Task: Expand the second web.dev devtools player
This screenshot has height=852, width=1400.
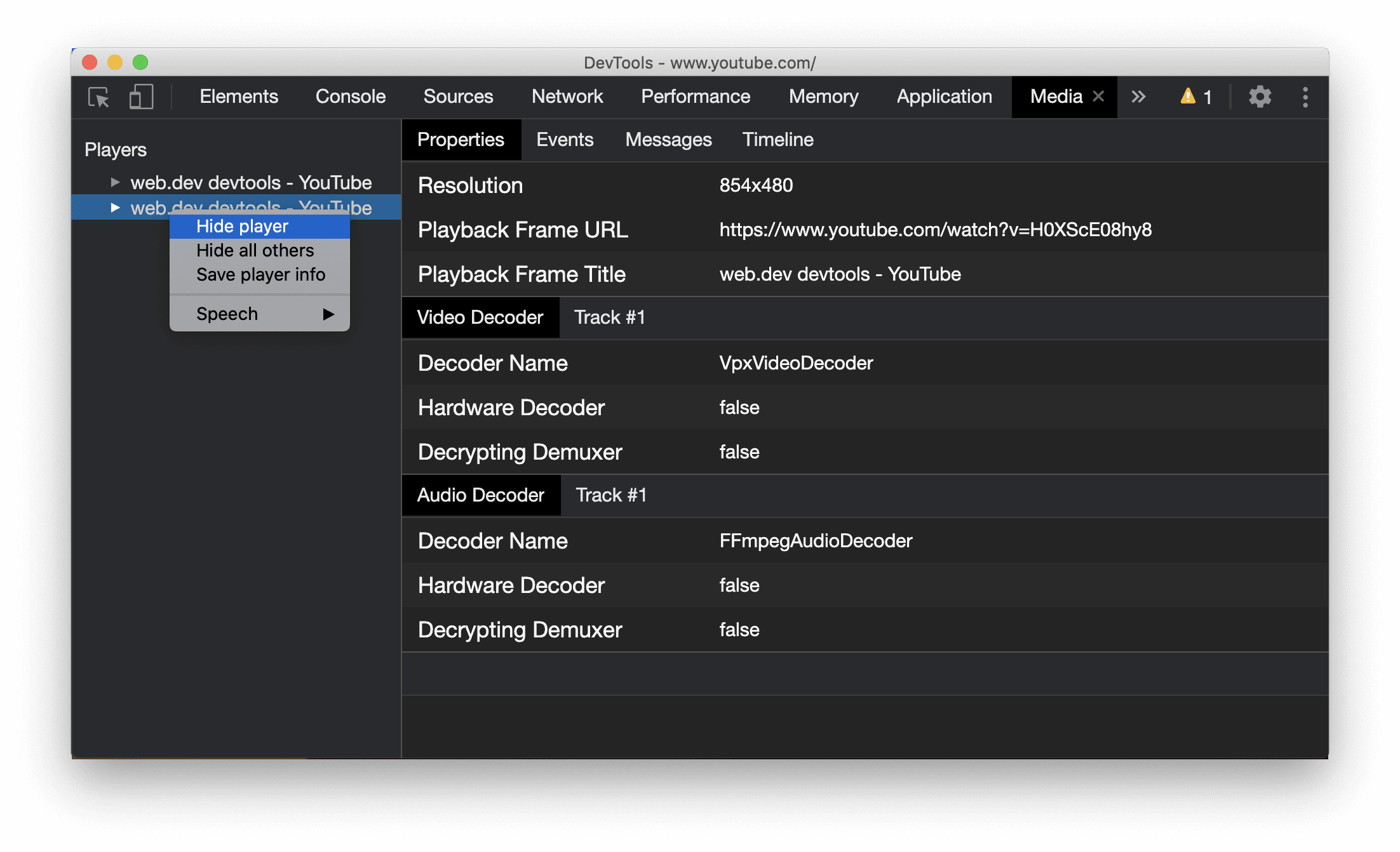Action: pyautogui.click(x=115, y=207)
